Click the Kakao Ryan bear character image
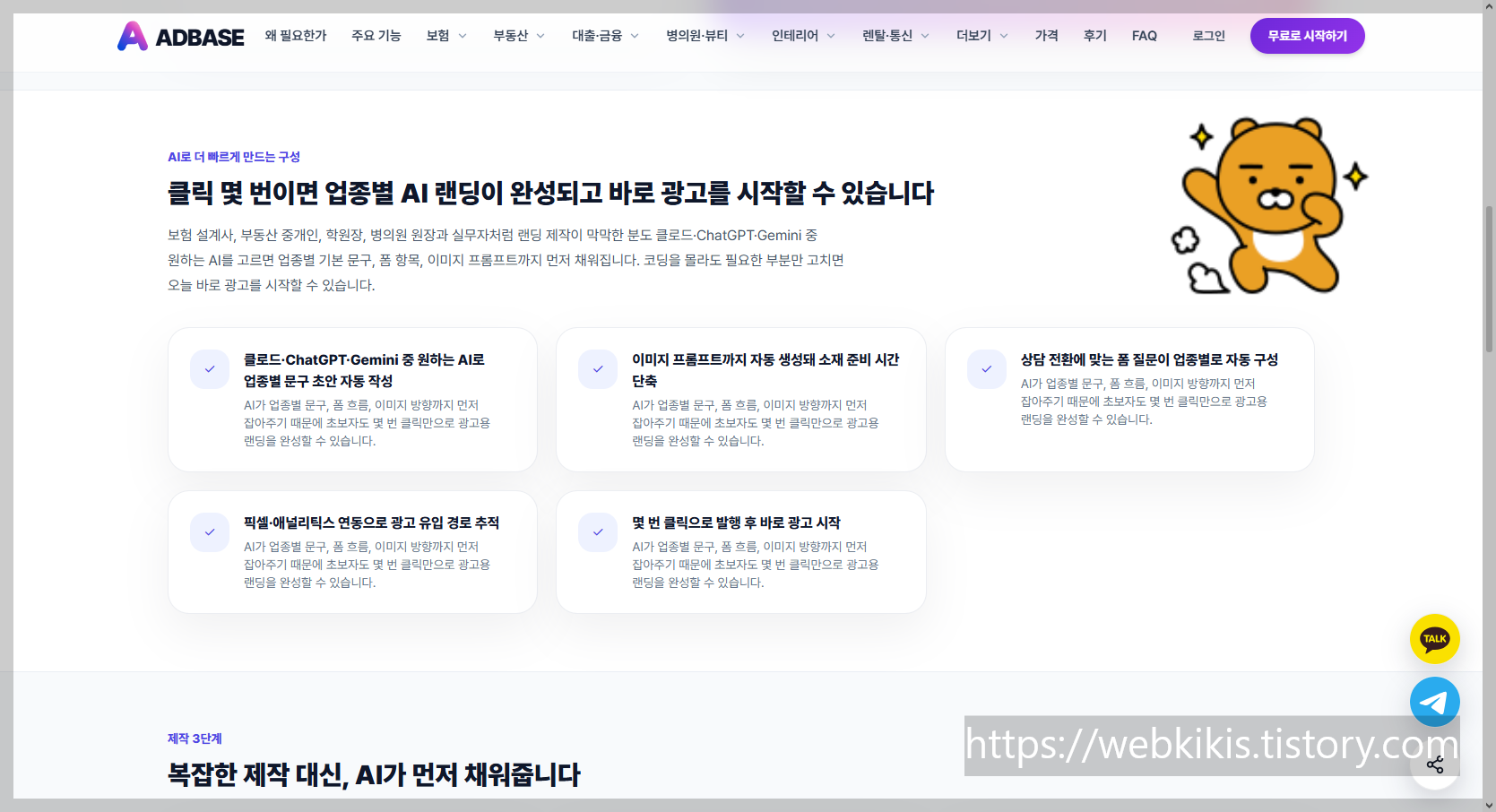Viewport: 1496px width, 812px height. click(x=1269, y=205)
